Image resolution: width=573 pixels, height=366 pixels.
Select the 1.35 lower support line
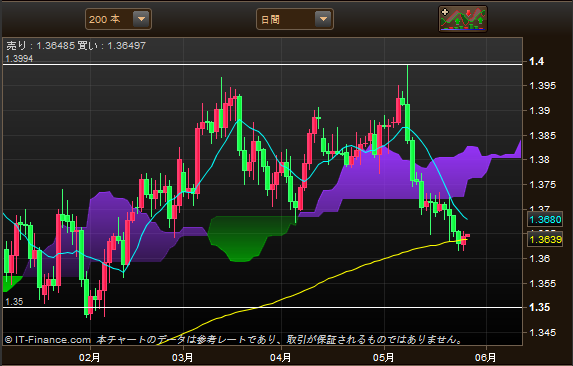(x=262, y=308)
